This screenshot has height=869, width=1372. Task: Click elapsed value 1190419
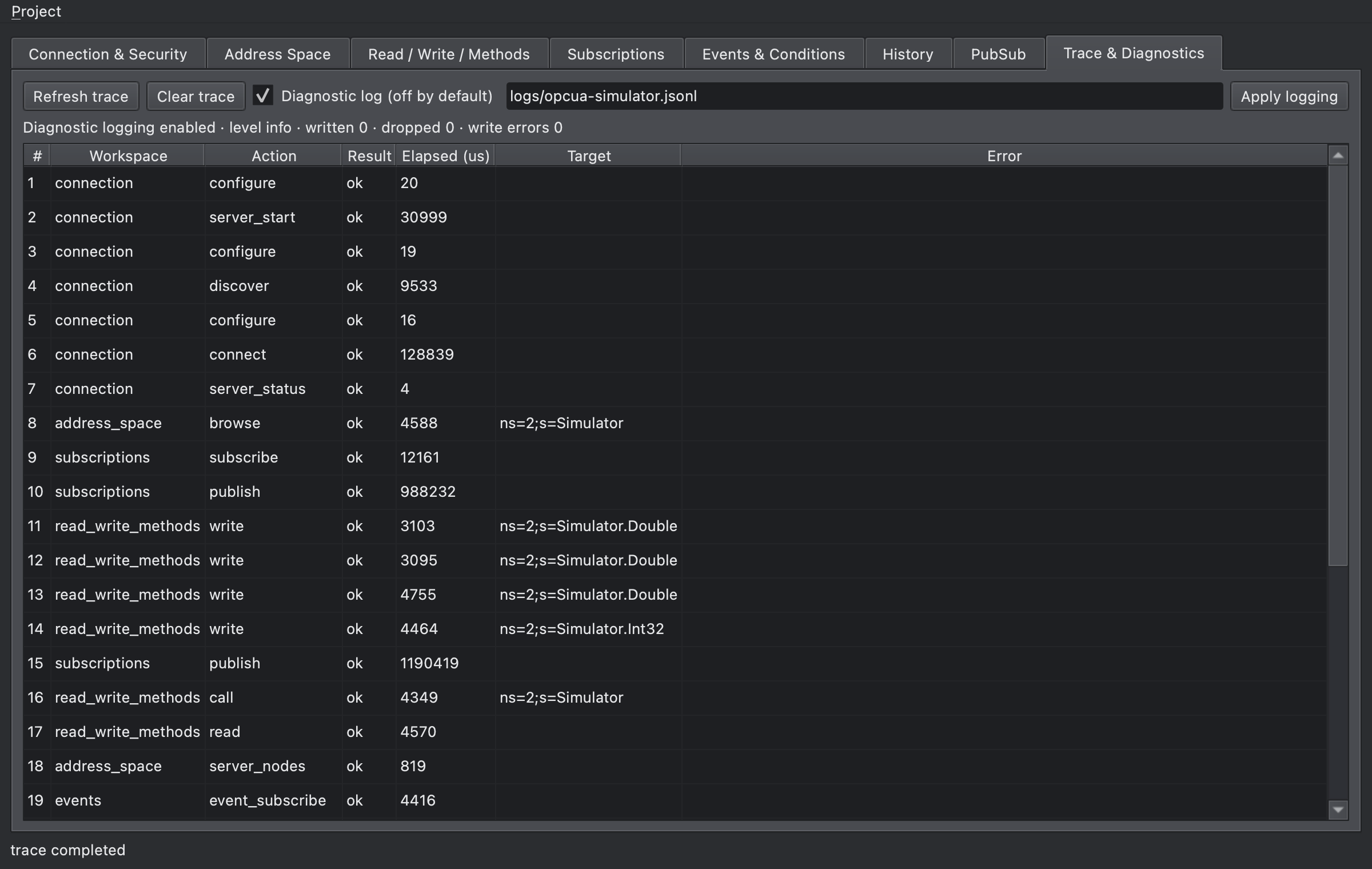tap(429, 663)
